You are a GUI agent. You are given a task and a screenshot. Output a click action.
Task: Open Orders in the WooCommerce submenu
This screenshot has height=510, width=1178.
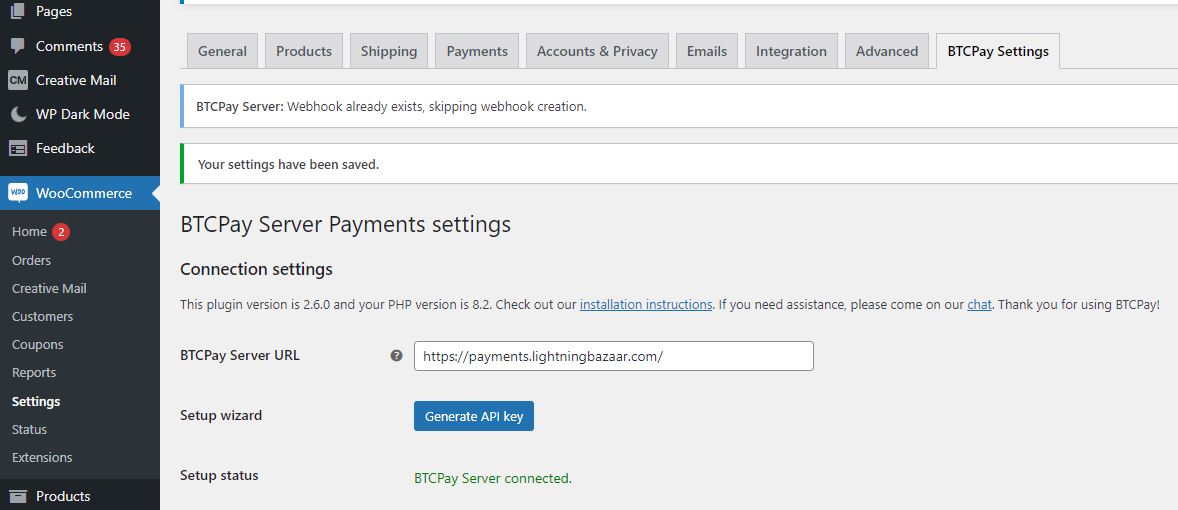31,260
